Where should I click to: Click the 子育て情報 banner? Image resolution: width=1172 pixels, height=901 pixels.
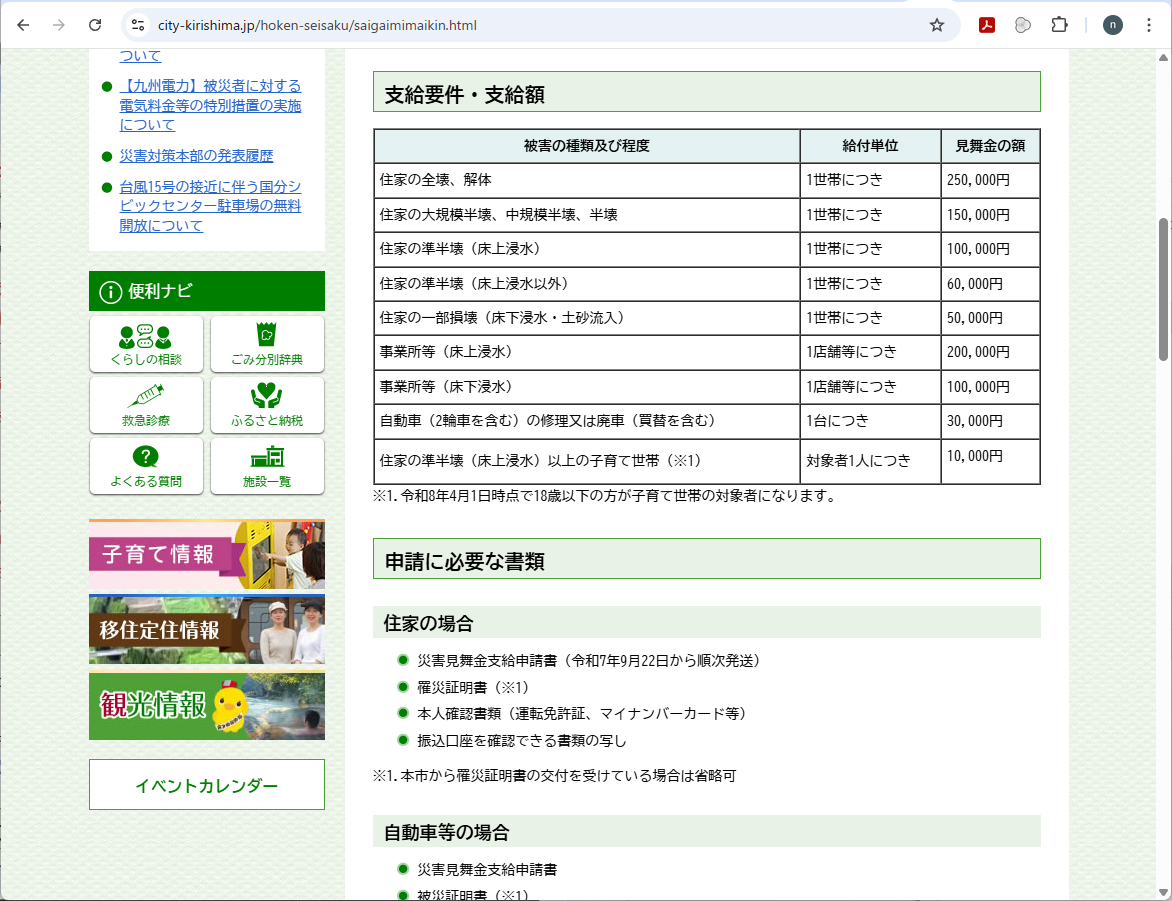tap(207, 554)
